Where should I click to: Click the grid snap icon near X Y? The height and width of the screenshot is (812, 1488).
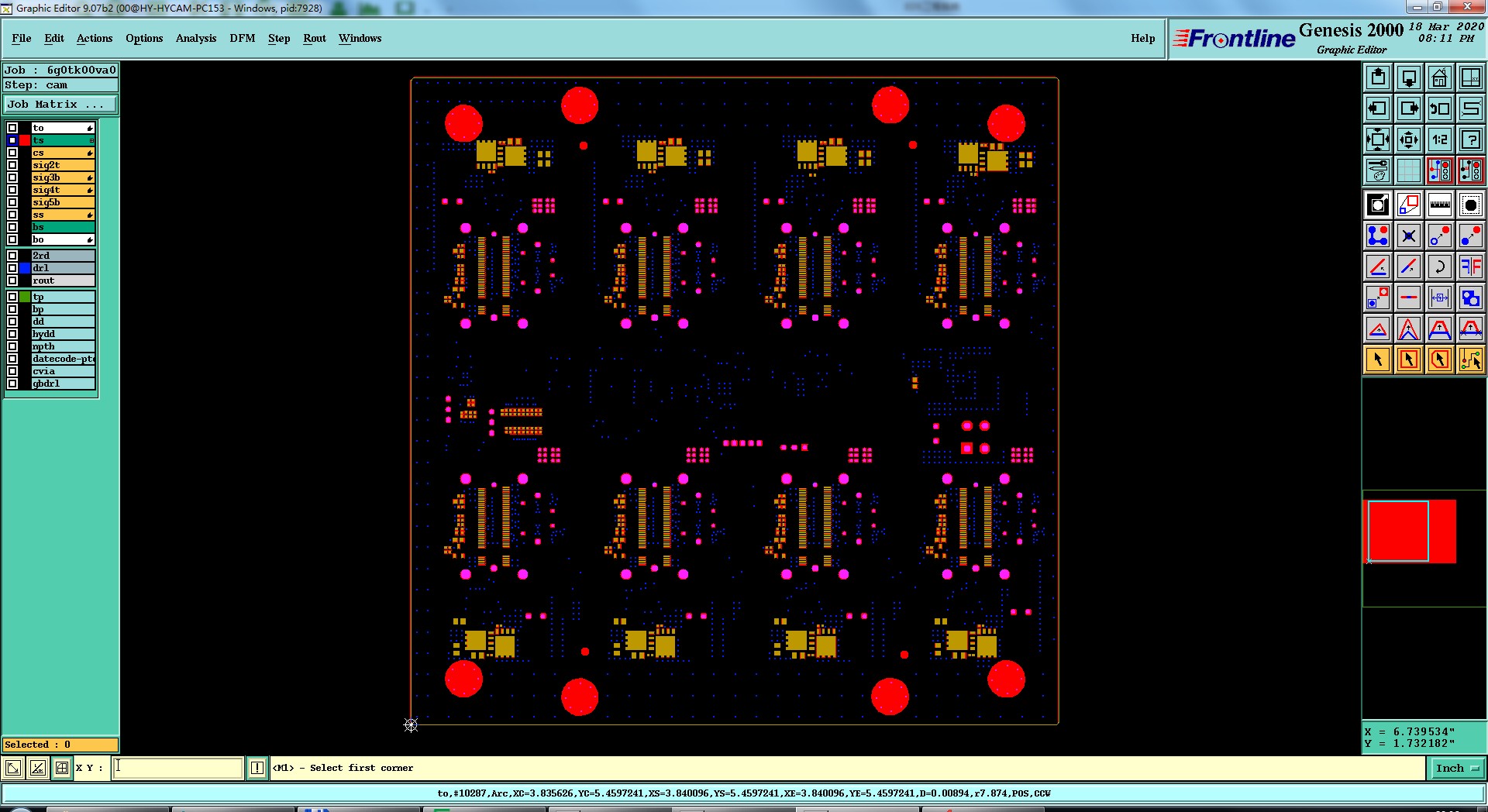[62, 768]
